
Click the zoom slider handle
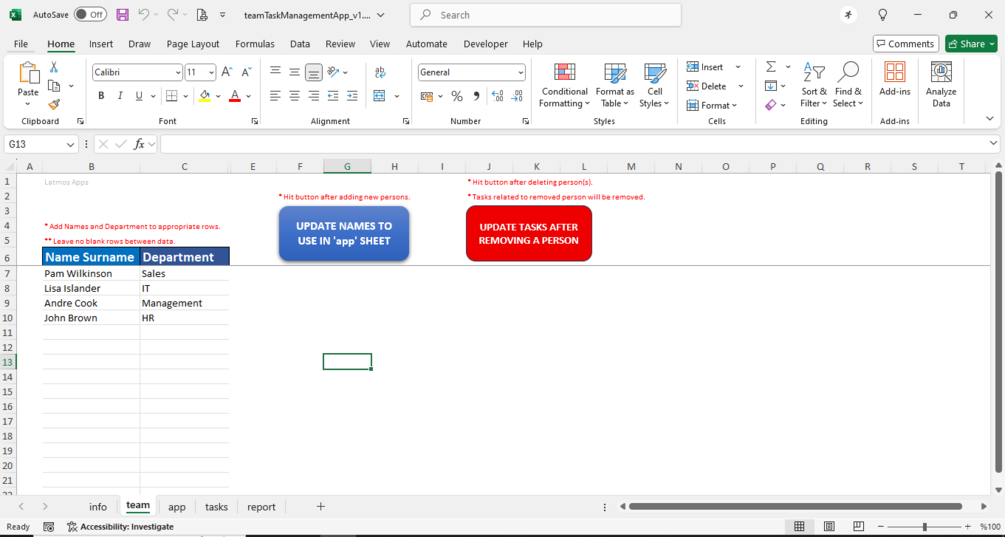pos(924,527)
